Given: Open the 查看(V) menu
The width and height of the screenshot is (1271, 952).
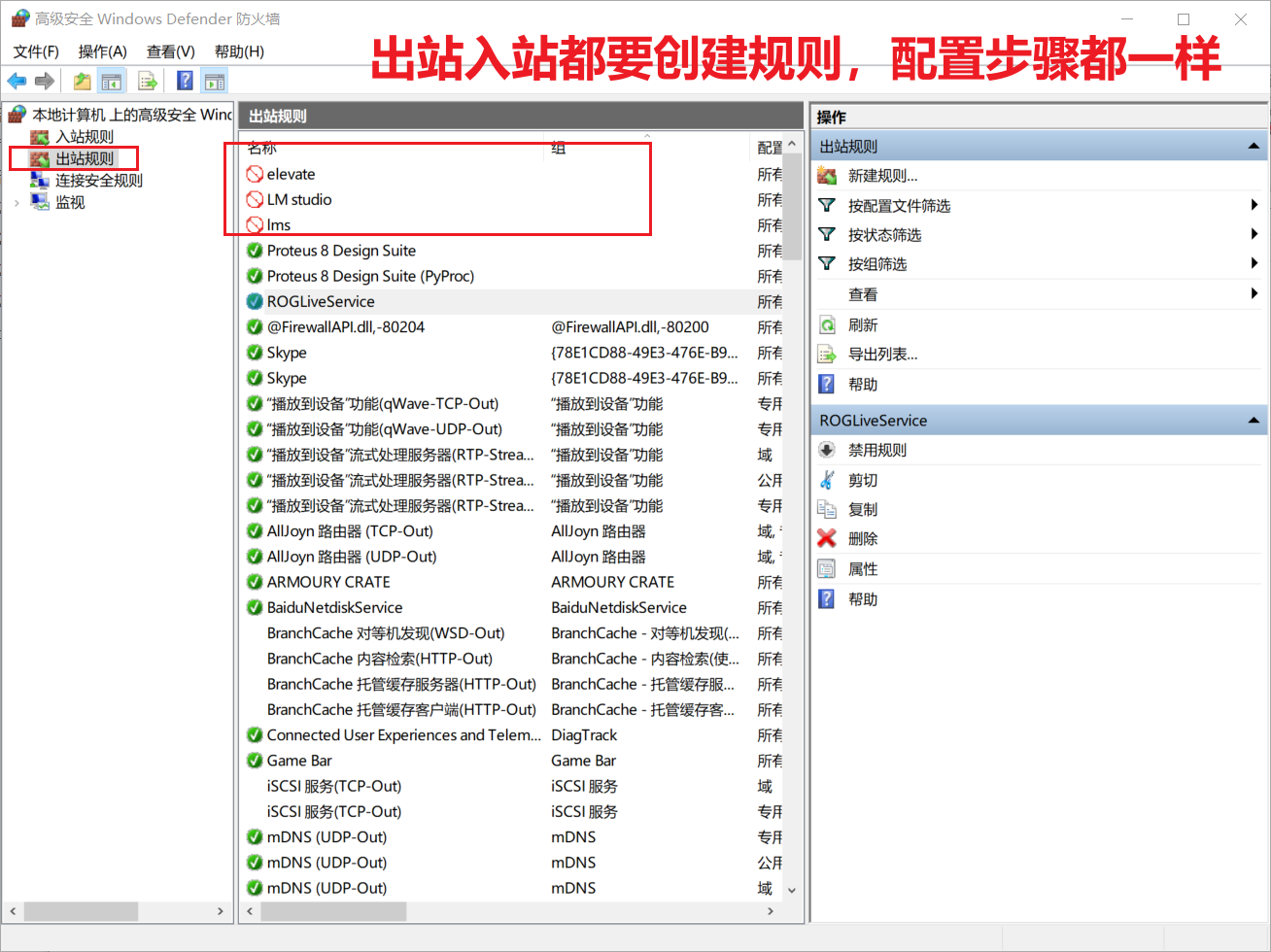Looking at the screenshot, I should [171, 51].
